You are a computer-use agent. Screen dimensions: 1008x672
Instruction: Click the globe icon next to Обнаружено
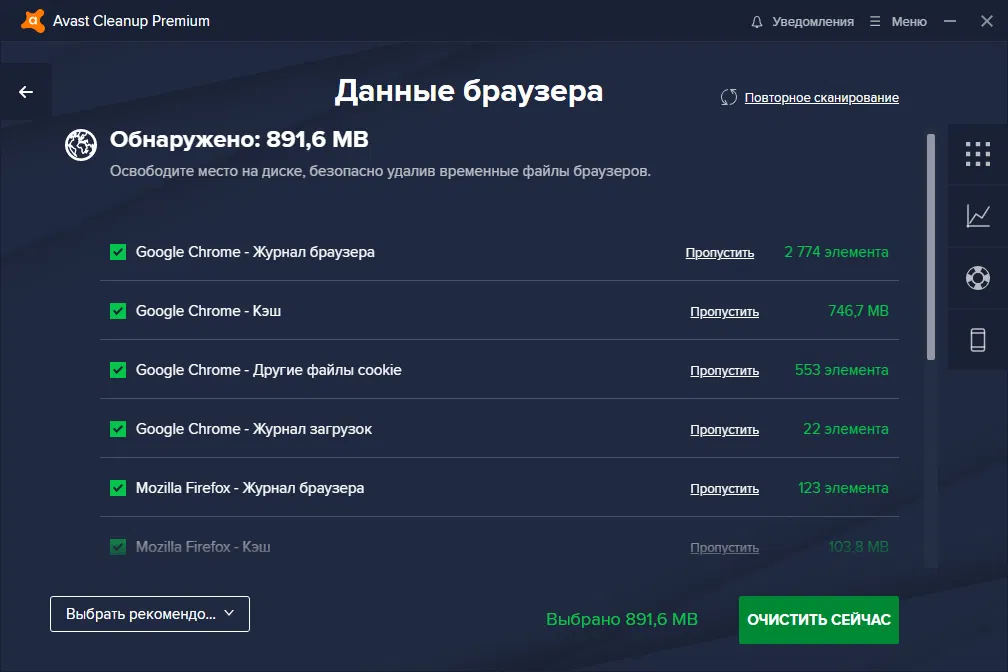click(x=79, y=146)
